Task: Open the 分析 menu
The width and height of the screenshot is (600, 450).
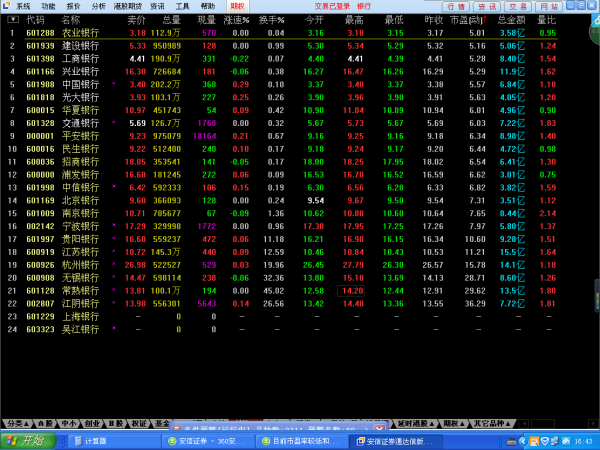Action: (x=98, y=6)
